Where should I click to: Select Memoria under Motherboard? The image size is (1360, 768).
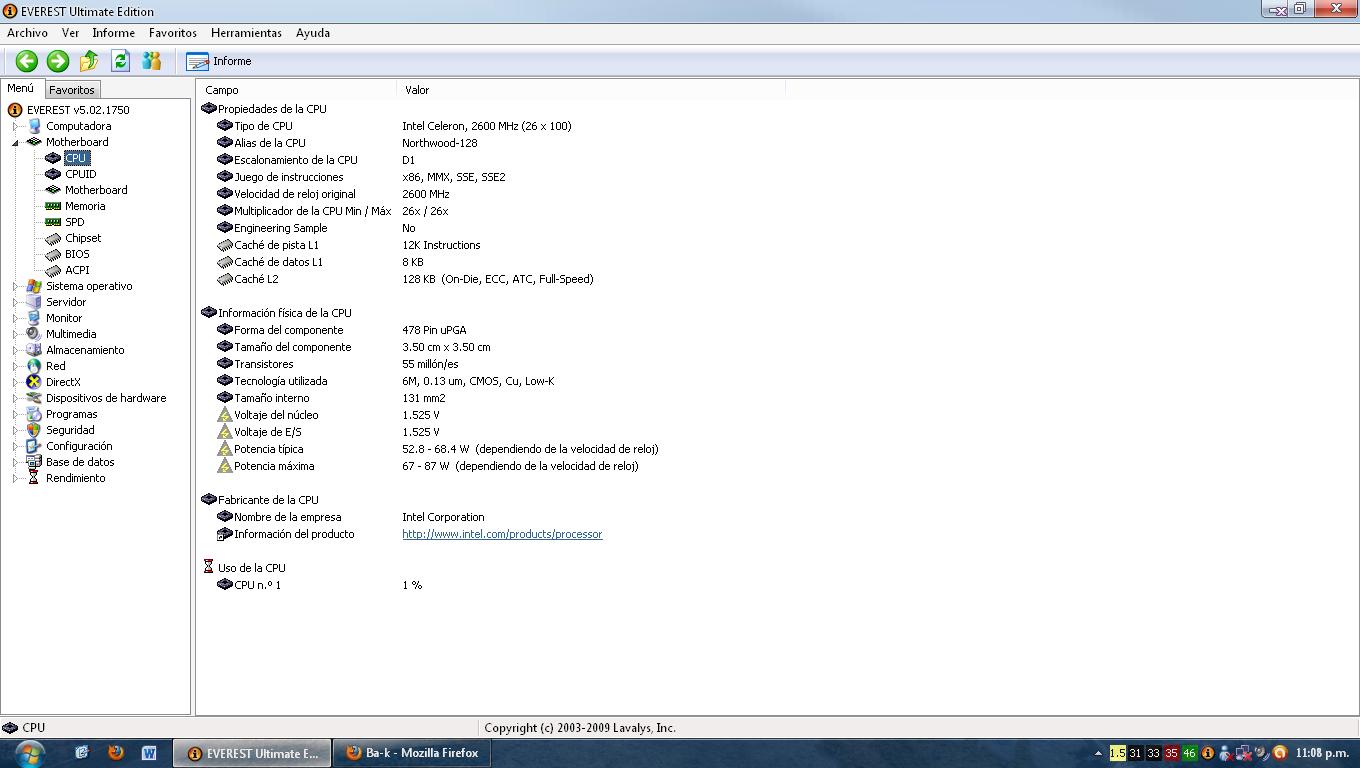(x=85, y=206)
